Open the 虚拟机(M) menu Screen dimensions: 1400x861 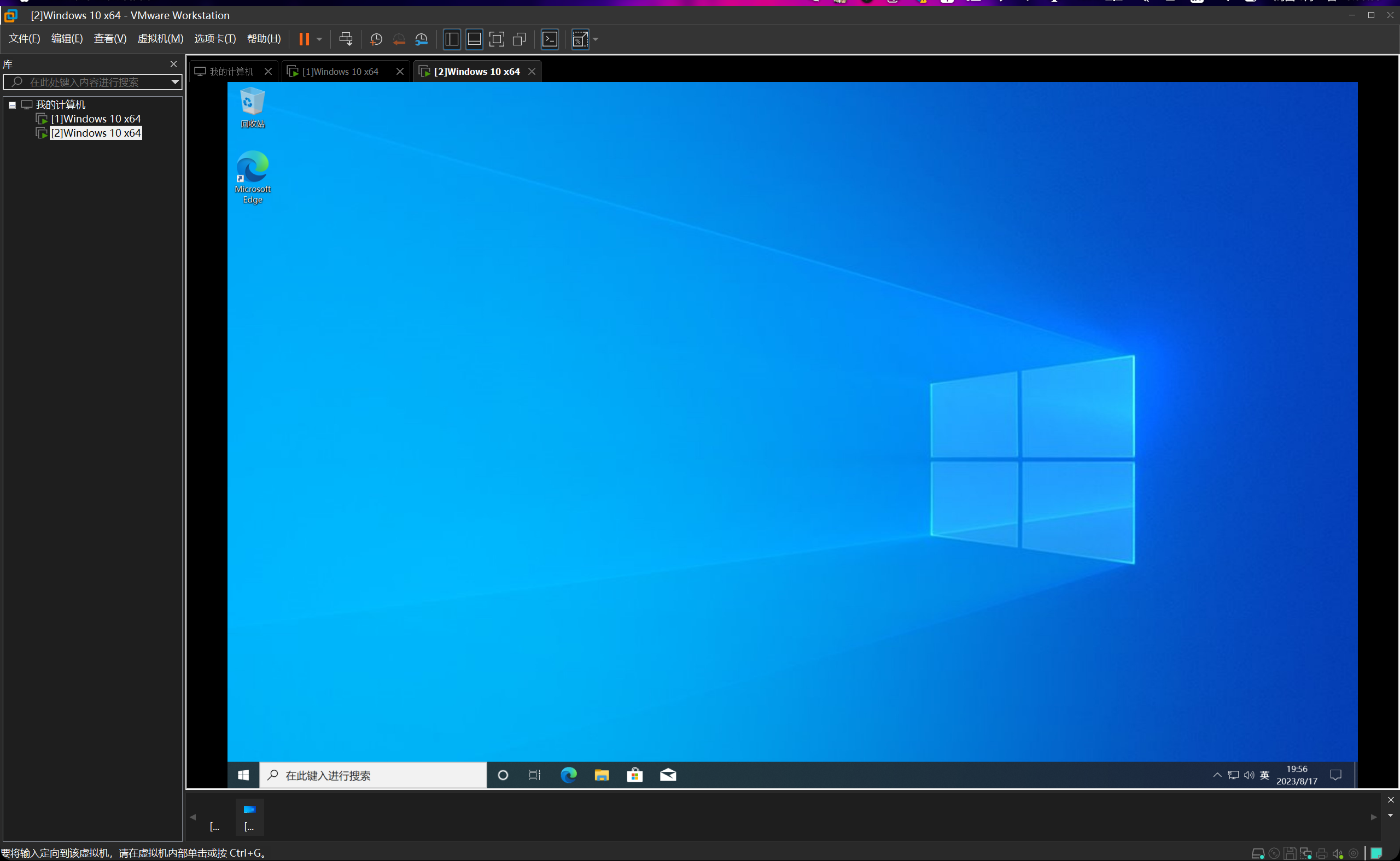(161, 39)
